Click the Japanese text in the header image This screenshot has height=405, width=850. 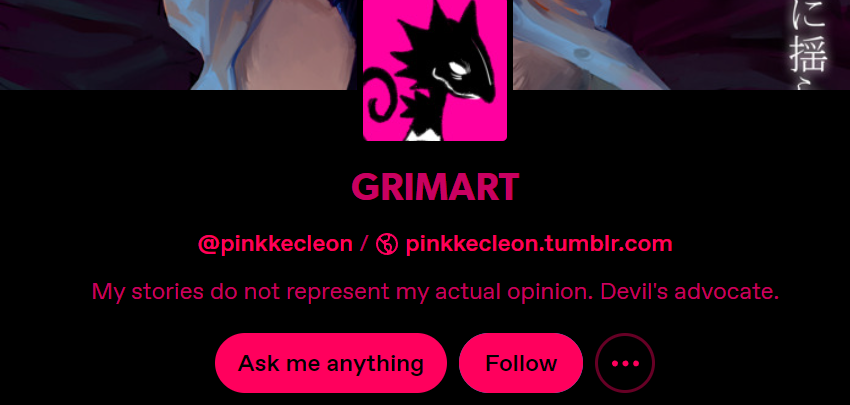point(808,41)
